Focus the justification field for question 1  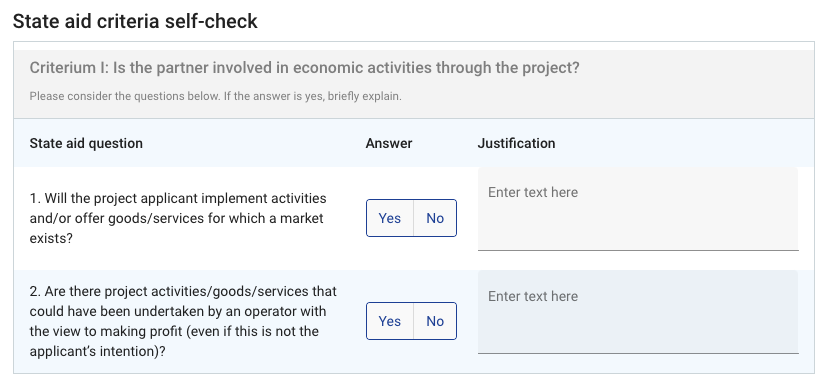click(638, 209)
